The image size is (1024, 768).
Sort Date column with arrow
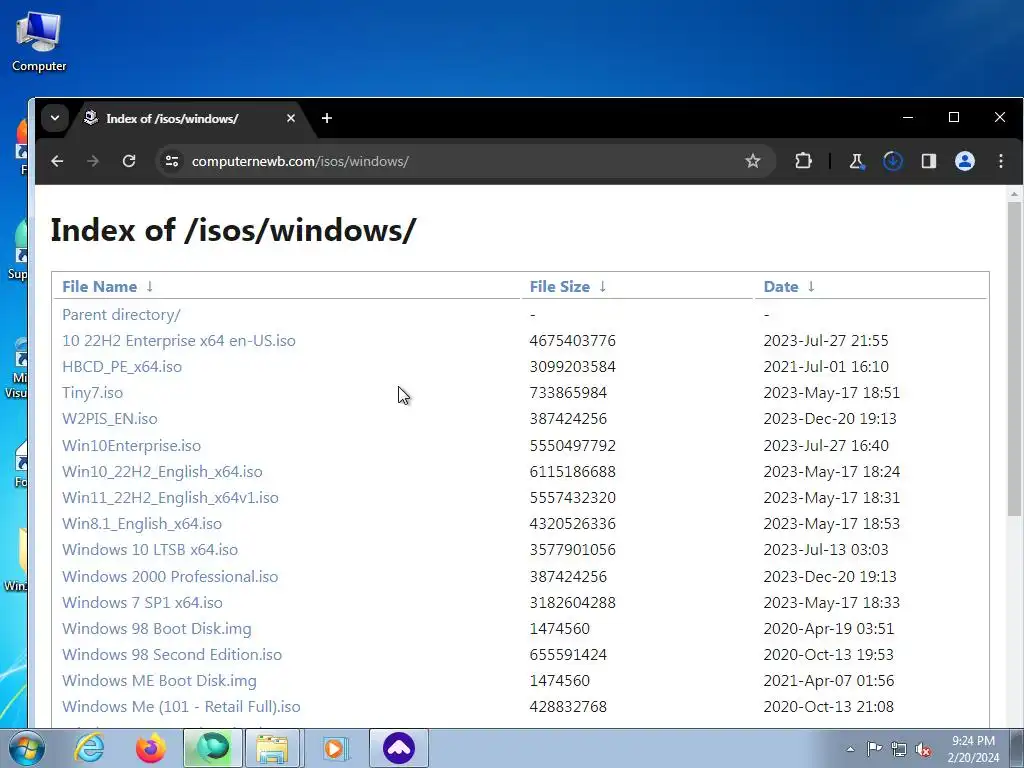point(811,287)
